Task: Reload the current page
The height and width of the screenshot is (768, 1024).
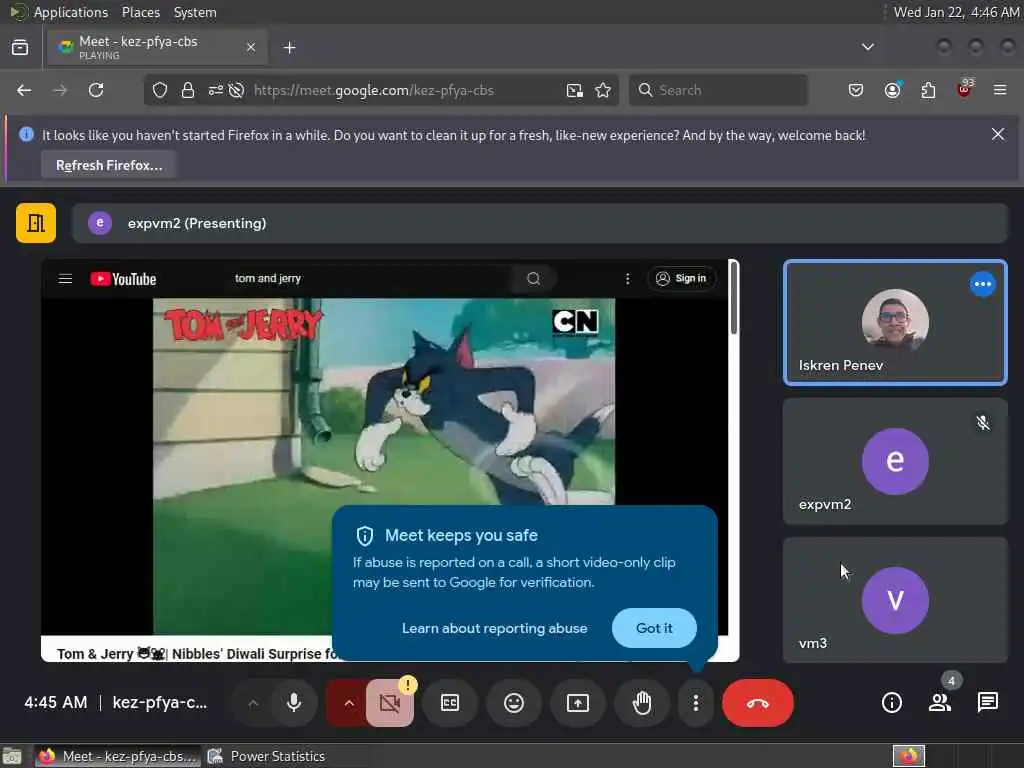Action: pyautogui.click(x=96, y=90)
